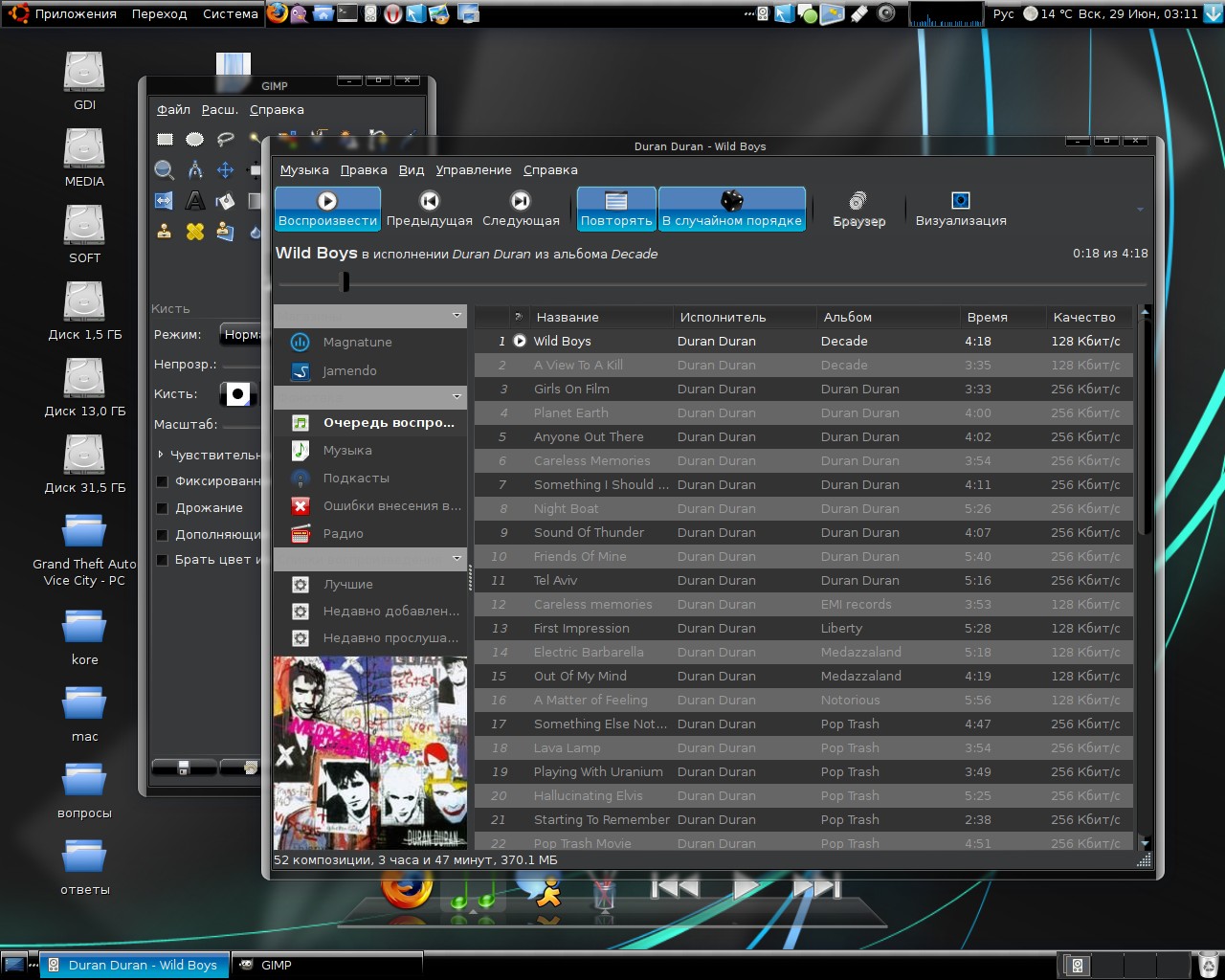Viewport: 1225px width, 980px height.
Task: Open Радио in the sidebar
Action: [x=370, y=533]
